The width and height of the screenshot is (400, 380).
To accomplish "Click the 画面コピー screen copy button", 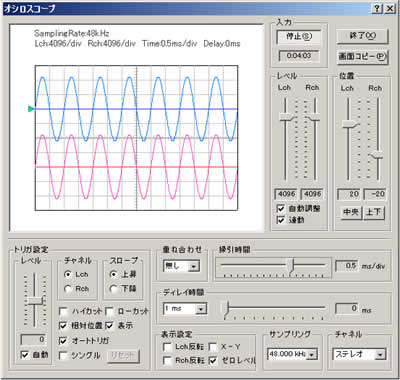I will click(362, 57).
